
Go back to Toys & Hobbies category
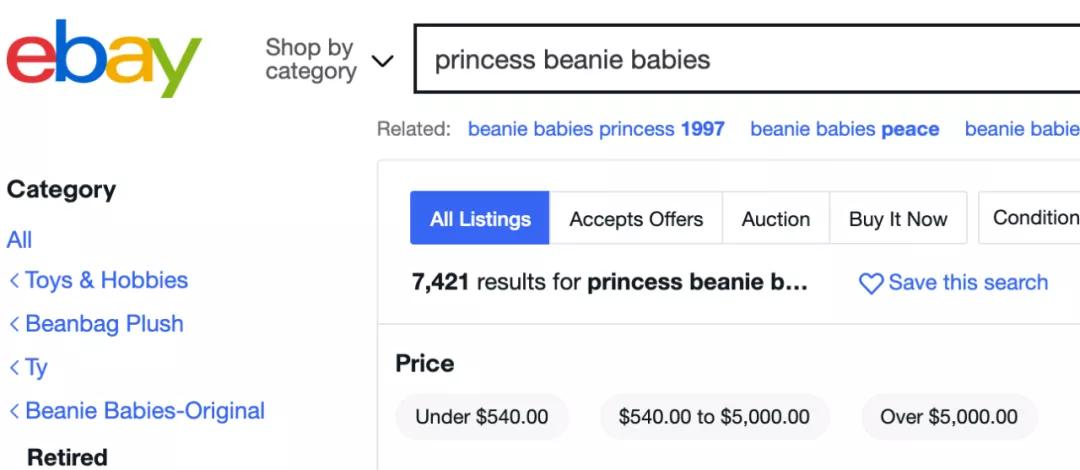(x=106, y=280)
